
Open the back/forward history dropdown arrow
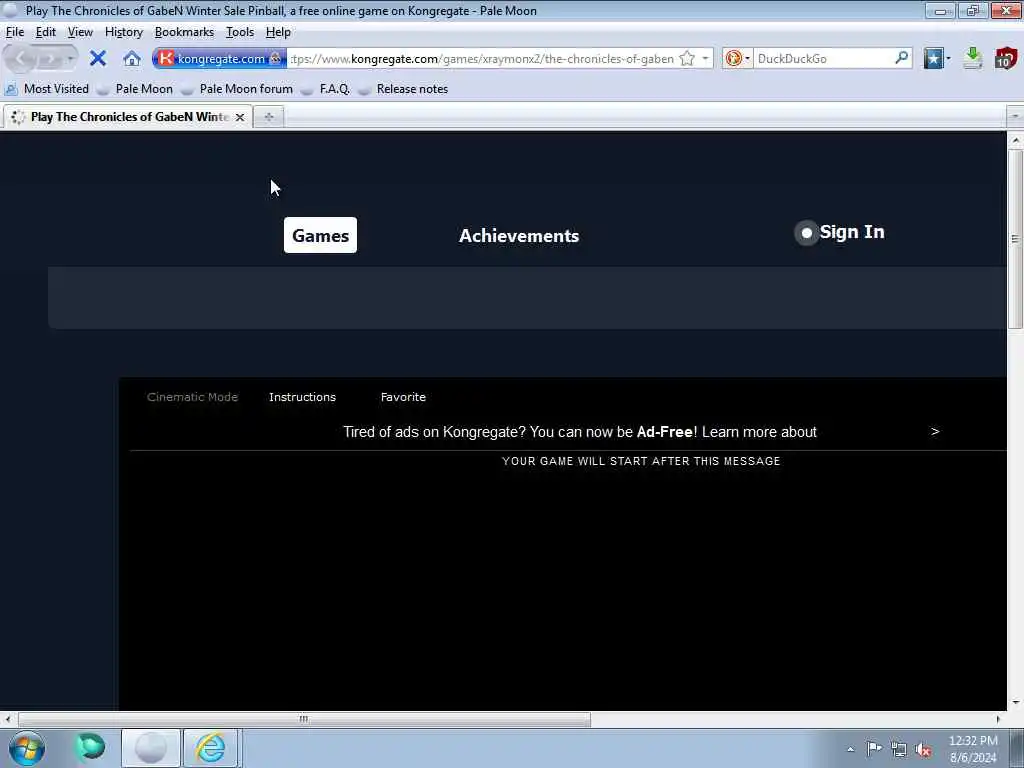tap(70, 59)
